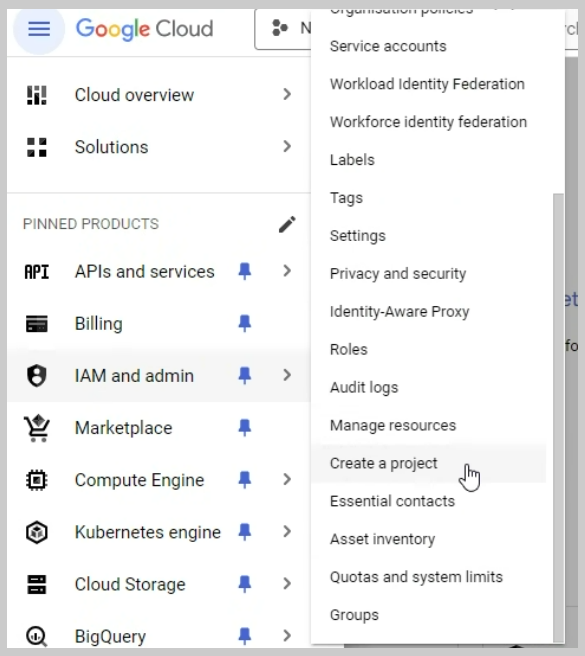
Task: Click the Kubernetes engine cube icon
Action: coord(37,532)
